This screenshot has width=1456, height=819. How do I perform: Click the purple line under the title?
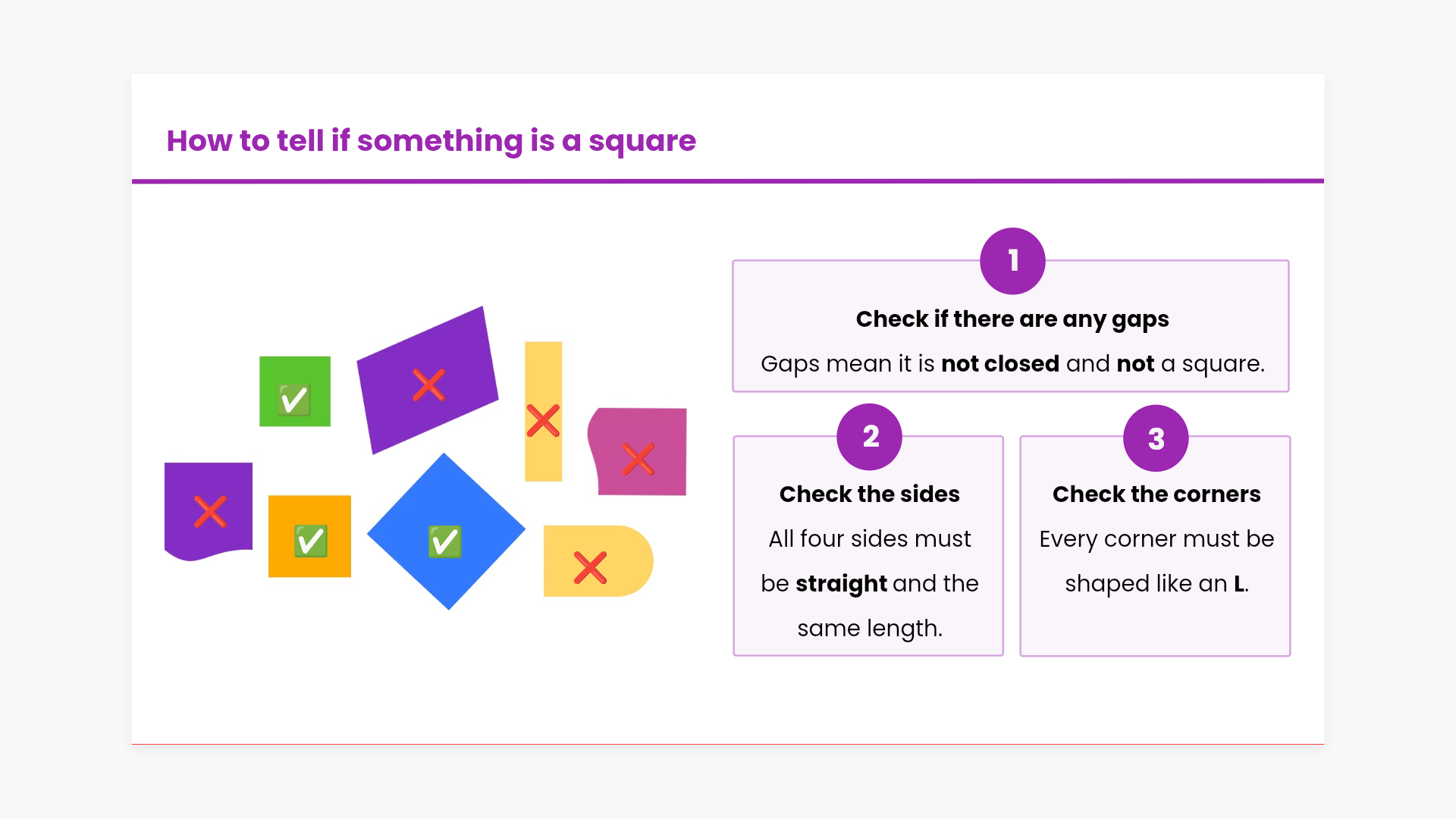(x=728, y=181)
